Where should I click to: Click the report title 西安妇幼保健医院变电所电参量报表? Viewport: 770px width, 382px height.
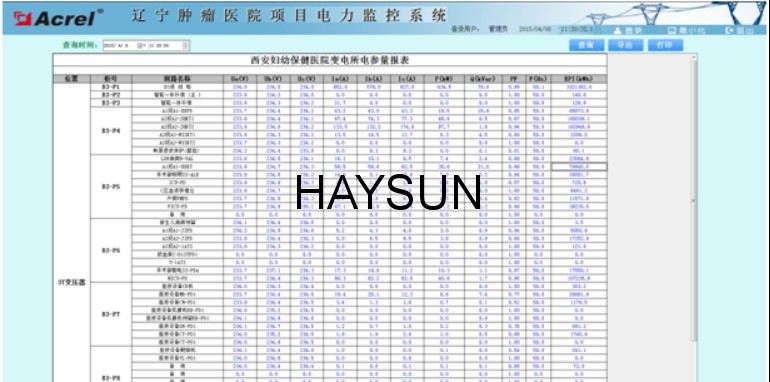click(x=330, y=60)
